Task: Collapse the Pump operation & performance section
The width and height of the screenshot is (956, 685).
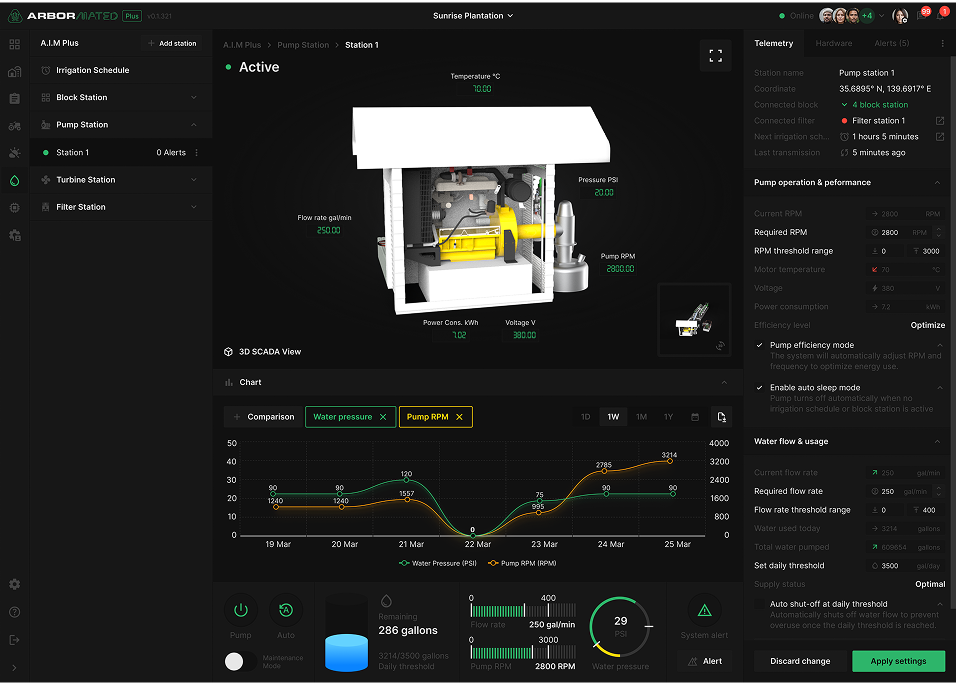Action: [937, 182]
